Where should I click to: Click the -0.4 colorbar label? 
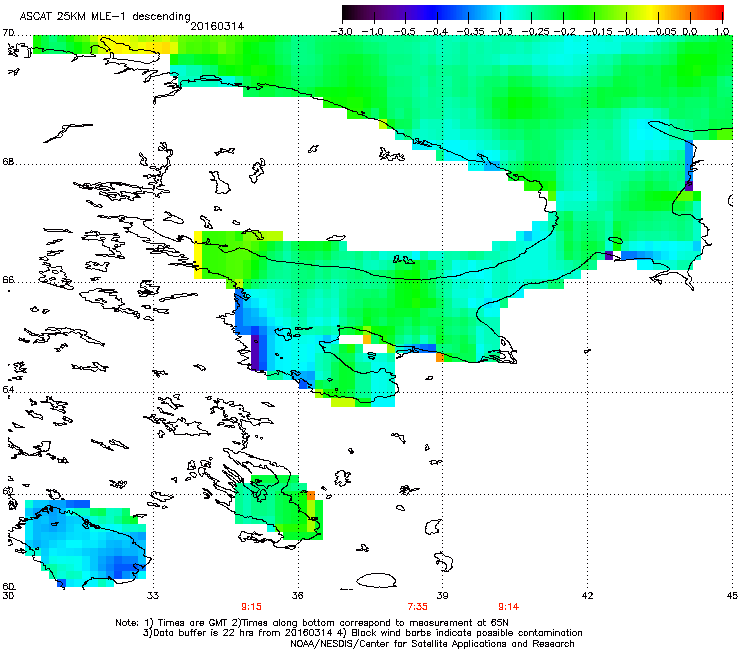pos(437,32)
